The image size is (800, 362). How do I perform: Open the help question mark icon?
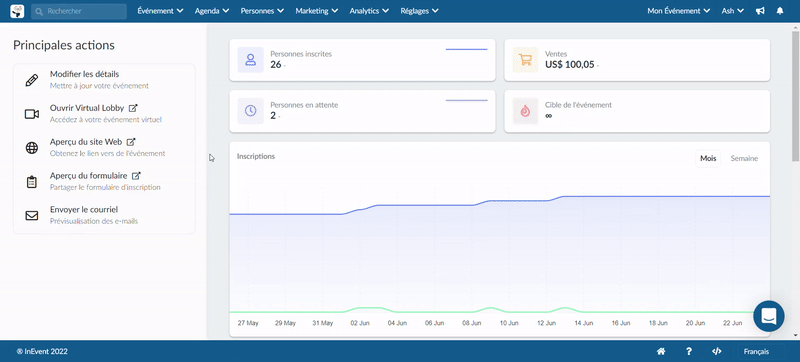(x=689, y=351)
